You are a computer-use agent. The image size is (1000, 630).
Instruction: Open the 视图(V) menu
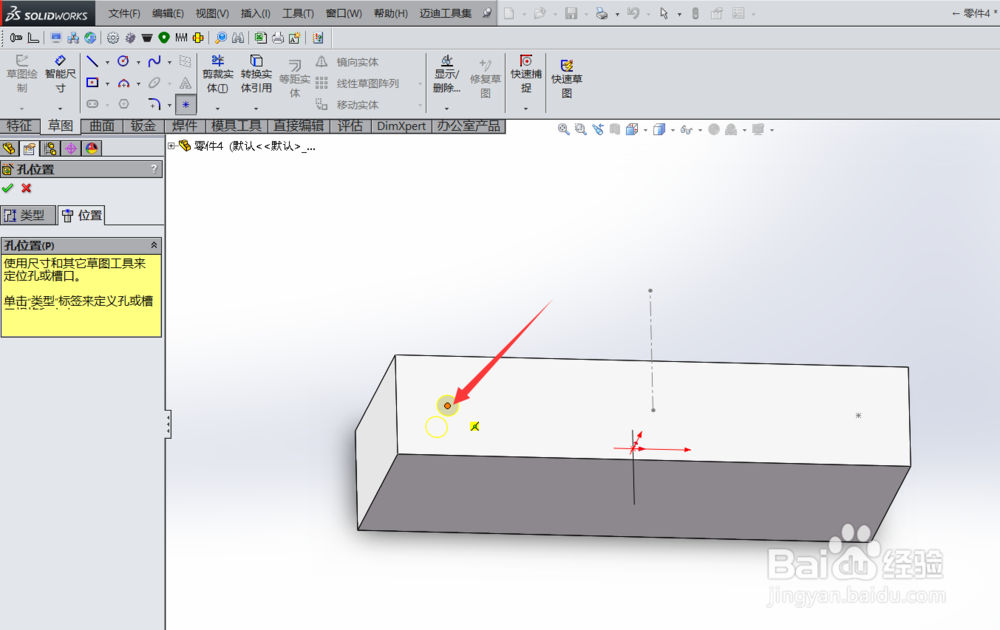[x=212, y=13]
